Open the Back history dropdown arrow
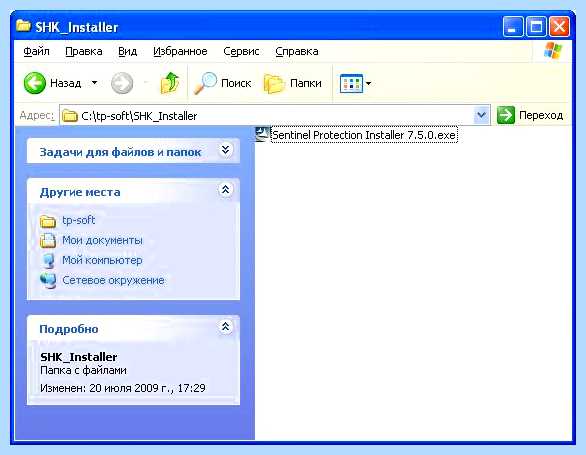 tap(95, 83)
